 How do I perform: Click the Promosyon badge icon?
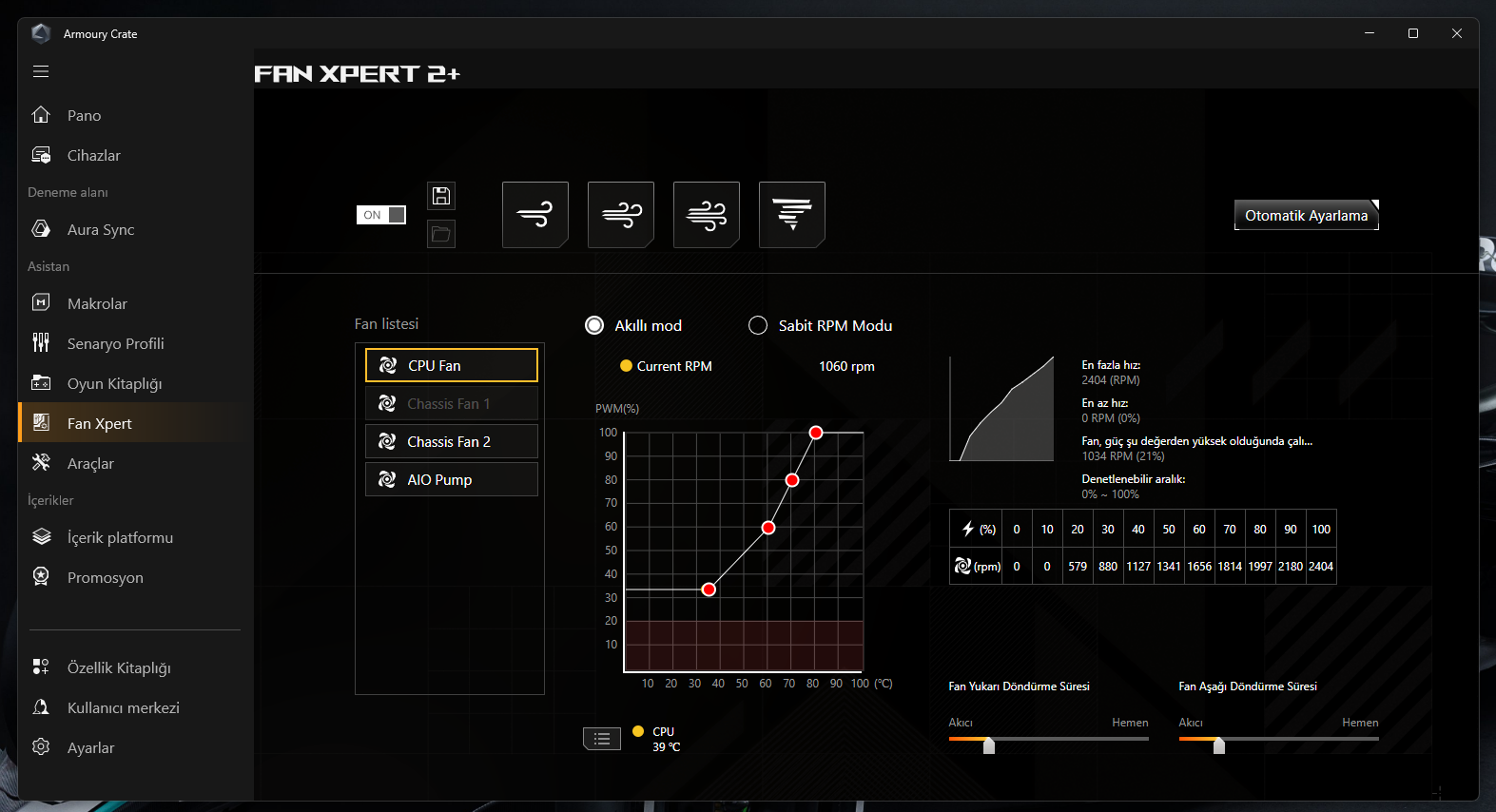click(41, 577)
